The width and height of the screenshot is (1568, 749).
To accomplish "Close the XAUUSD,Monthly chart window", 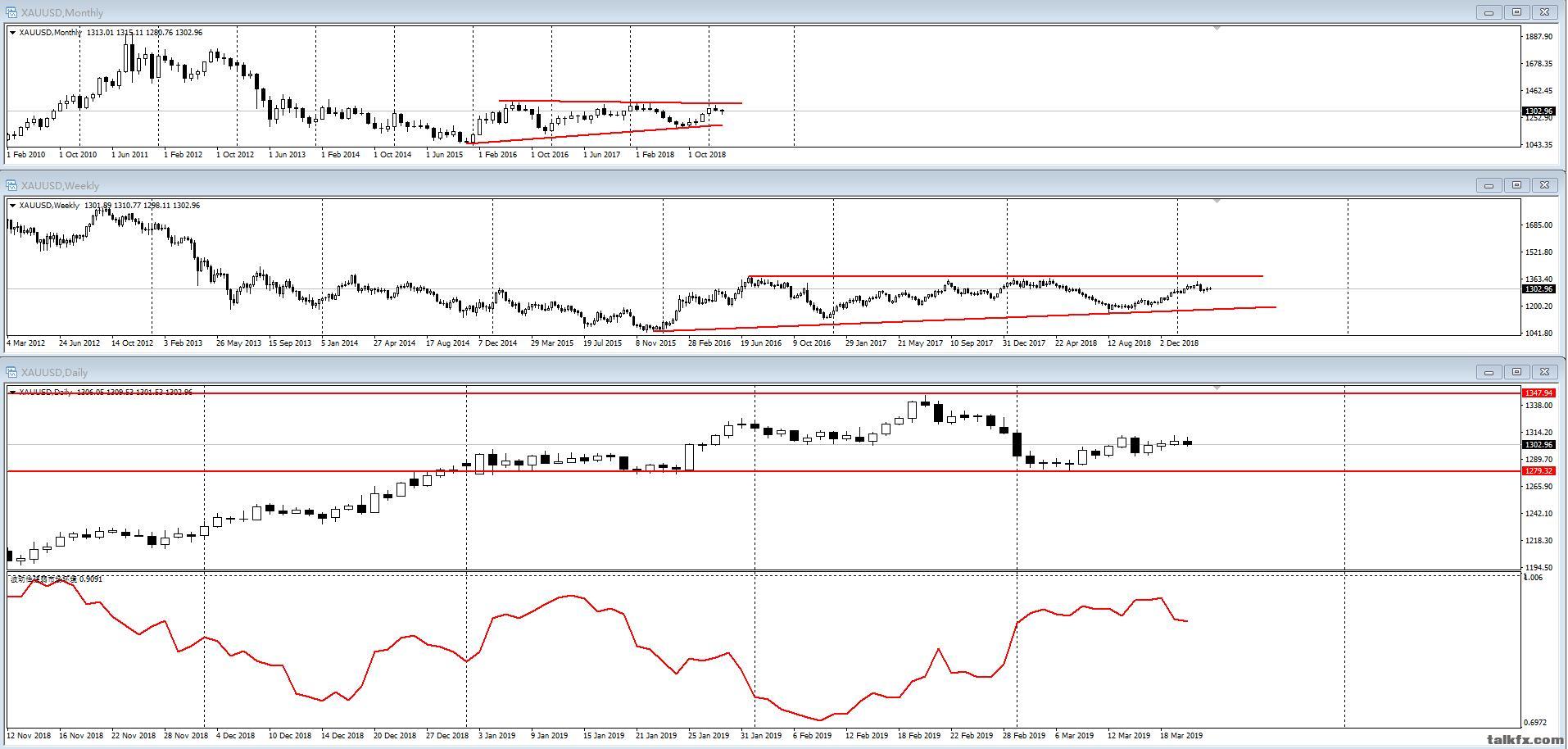I will 1545,12.
